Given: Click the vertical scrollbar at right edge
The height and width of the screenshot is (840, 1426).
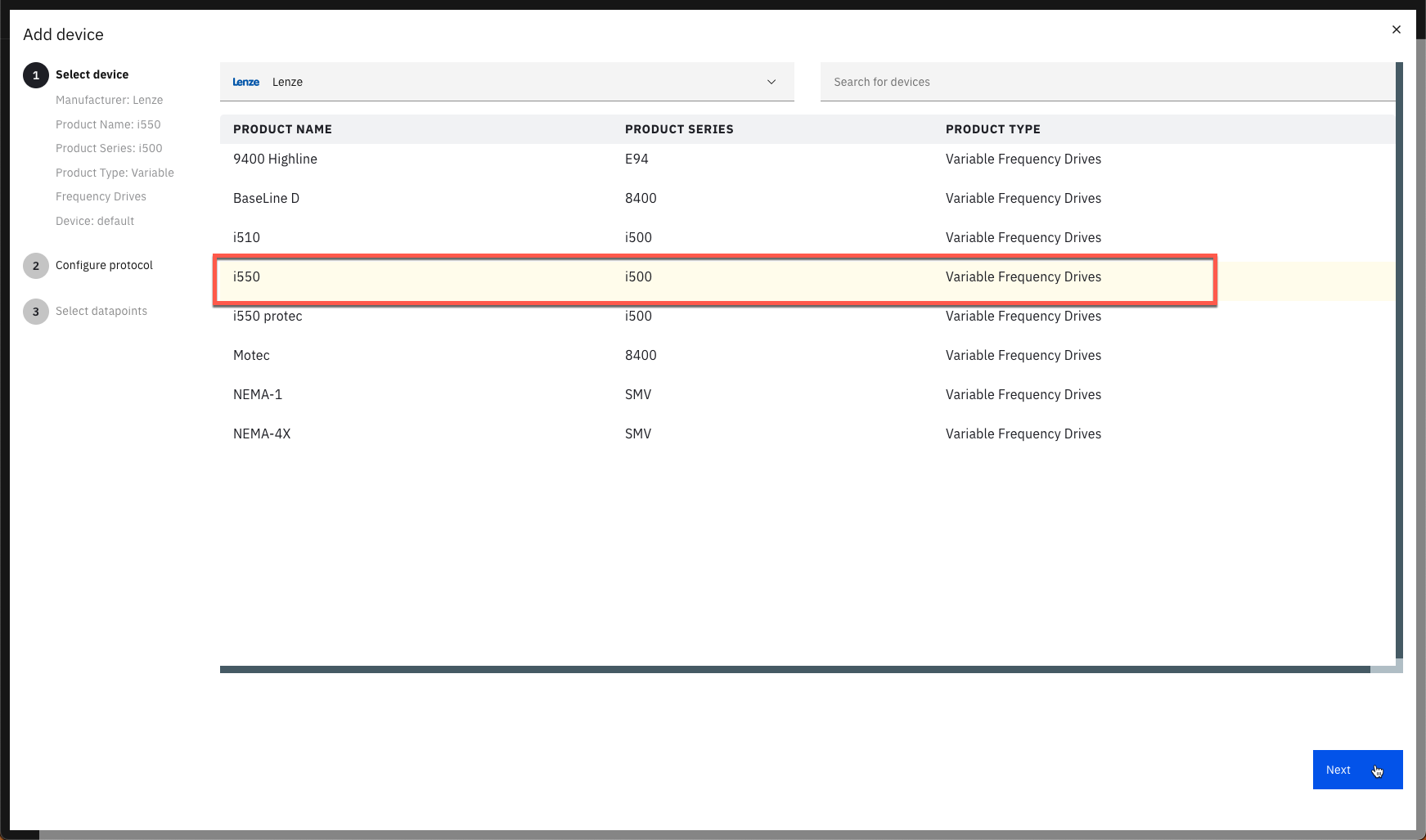Looking at the screenshot, I should (1399, 361).
